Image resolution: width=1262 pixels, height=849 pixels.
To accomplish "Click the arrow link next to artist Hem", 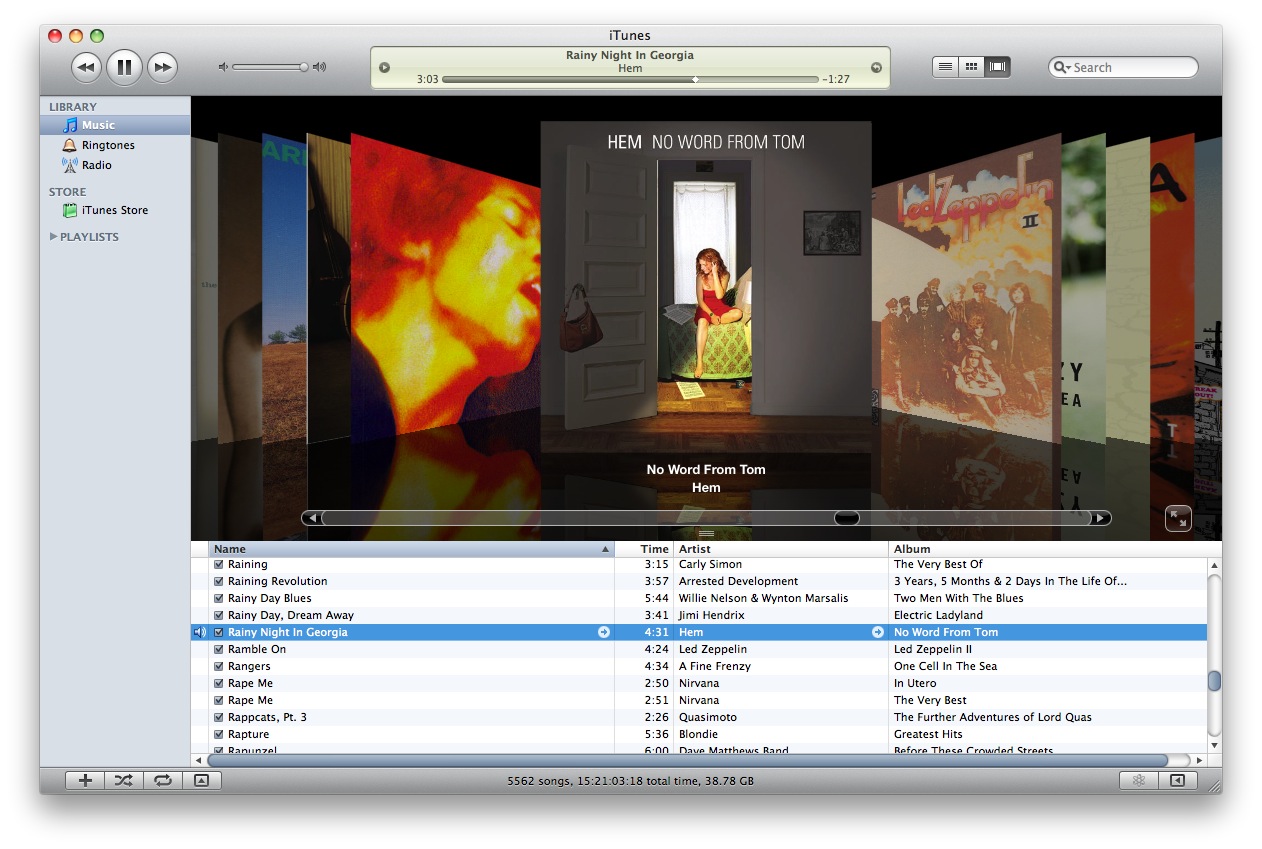I will tap(878, 632).
